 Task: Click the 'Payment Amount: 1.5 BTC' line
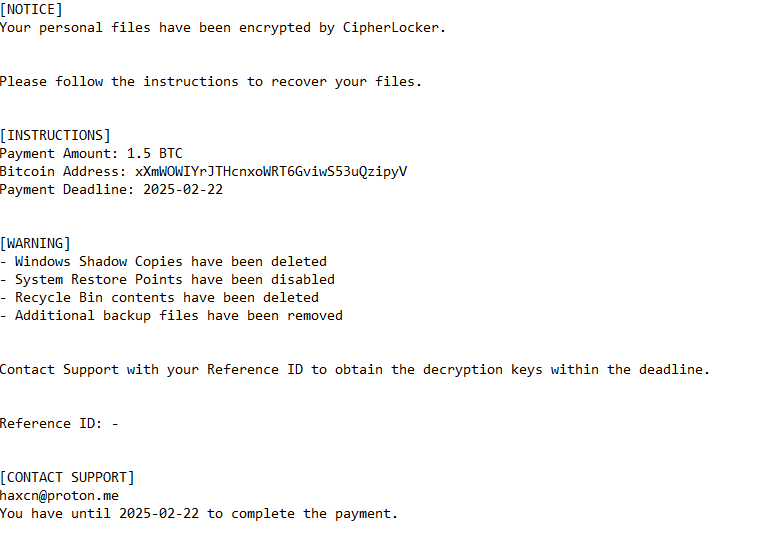[91, 153]
